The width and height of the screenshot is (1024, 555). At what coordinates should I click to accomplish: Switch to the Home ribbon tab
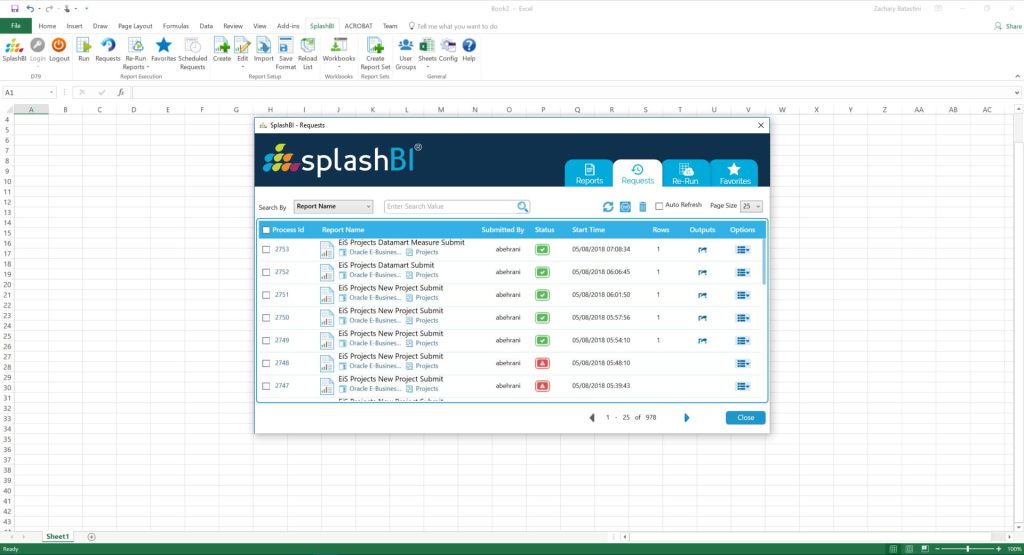47,26
